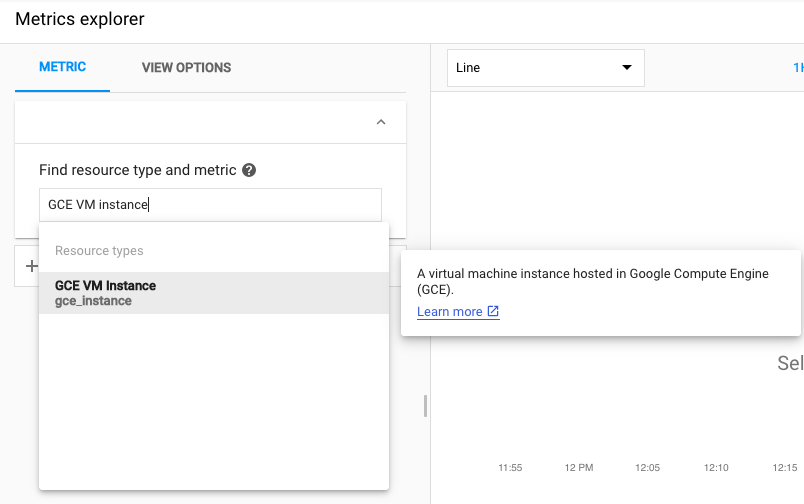804x504 pixels.
Task: Click the Metrics explorer page title
Action: point(80,19)
